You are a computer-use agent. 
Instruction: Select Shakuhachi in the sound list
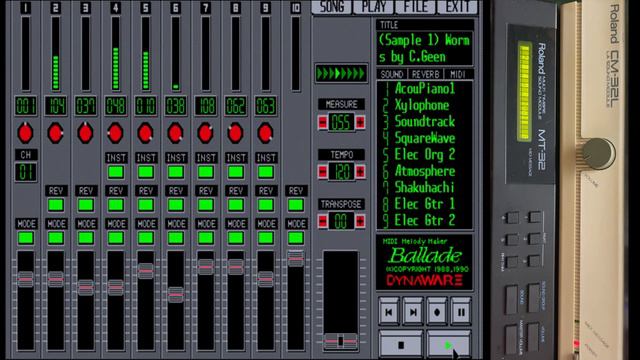point(424,187)
